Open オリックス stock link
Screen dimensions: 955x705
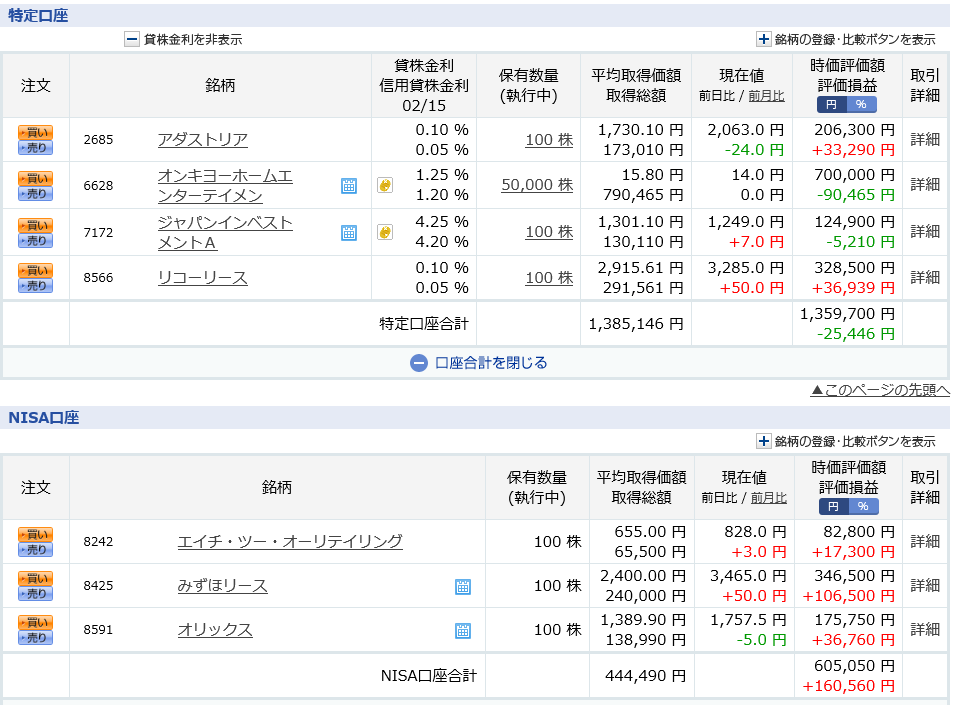click(215, 630)
